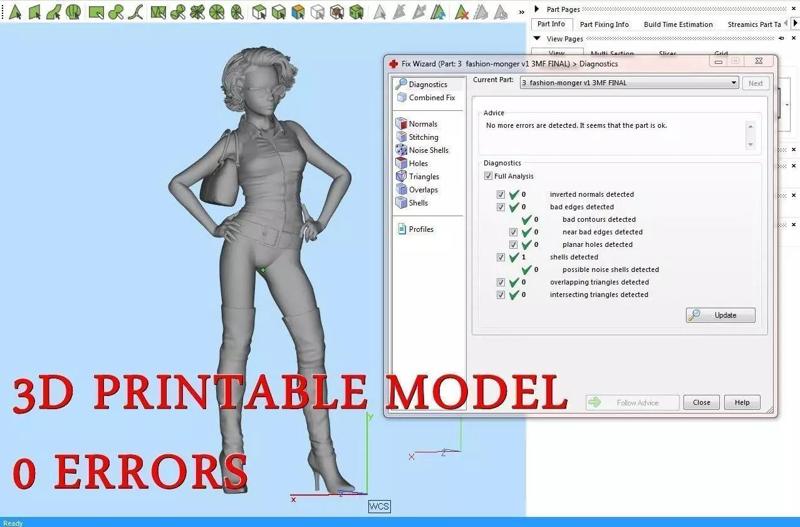Viewport: 800px width, 527px height.
Task: Show more toolbar icons via chevron overflow
Action: coord(521,12)
